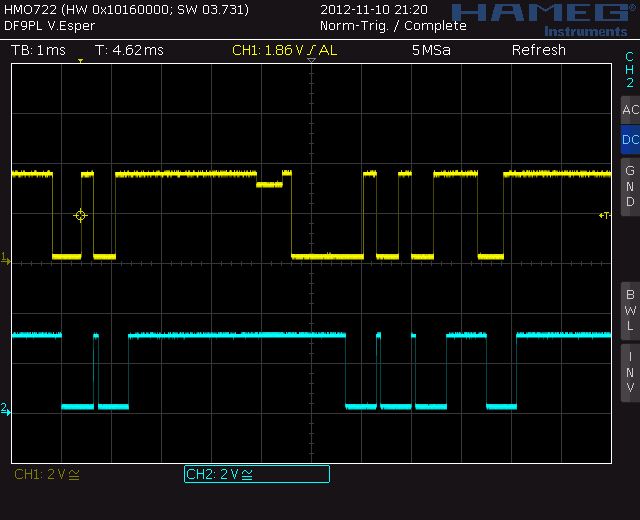Click the HAMEG Instruments logo

(544, 20)
